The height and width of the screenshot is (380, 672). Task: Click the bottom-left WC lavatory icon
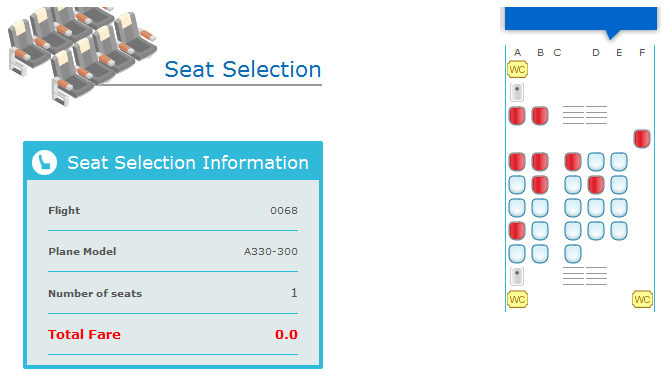[x=517, y=299]
